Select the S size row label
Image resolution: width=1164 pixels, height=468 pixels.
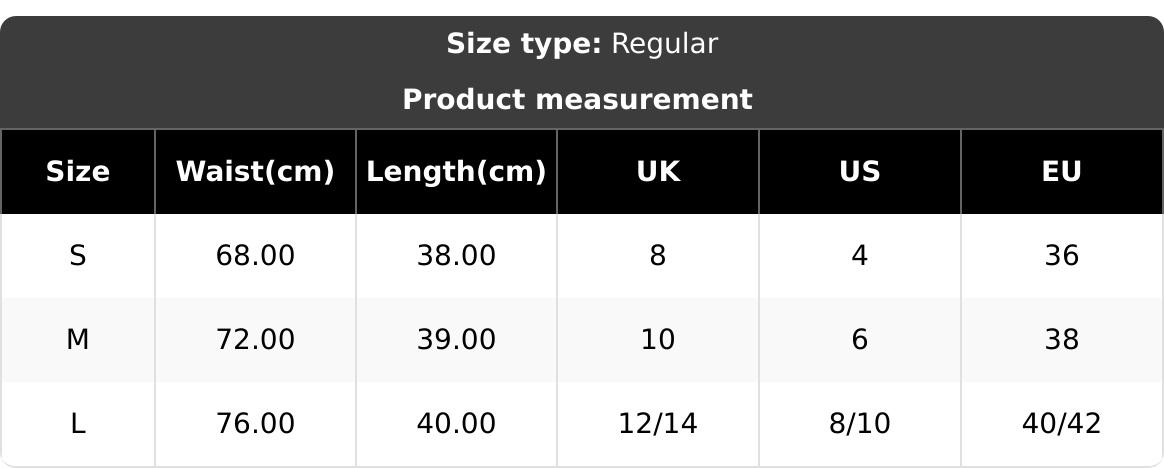point(78,256)
